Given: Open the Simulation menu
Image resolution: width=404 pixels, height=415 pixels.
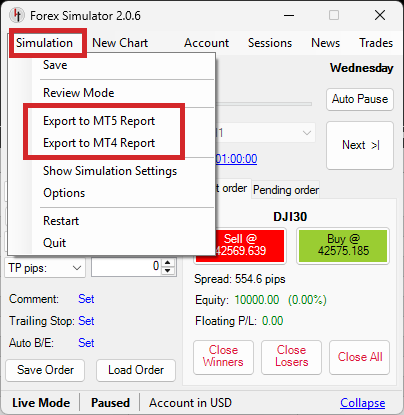Looking at the screenshot, I should click(x=44, y=43).
